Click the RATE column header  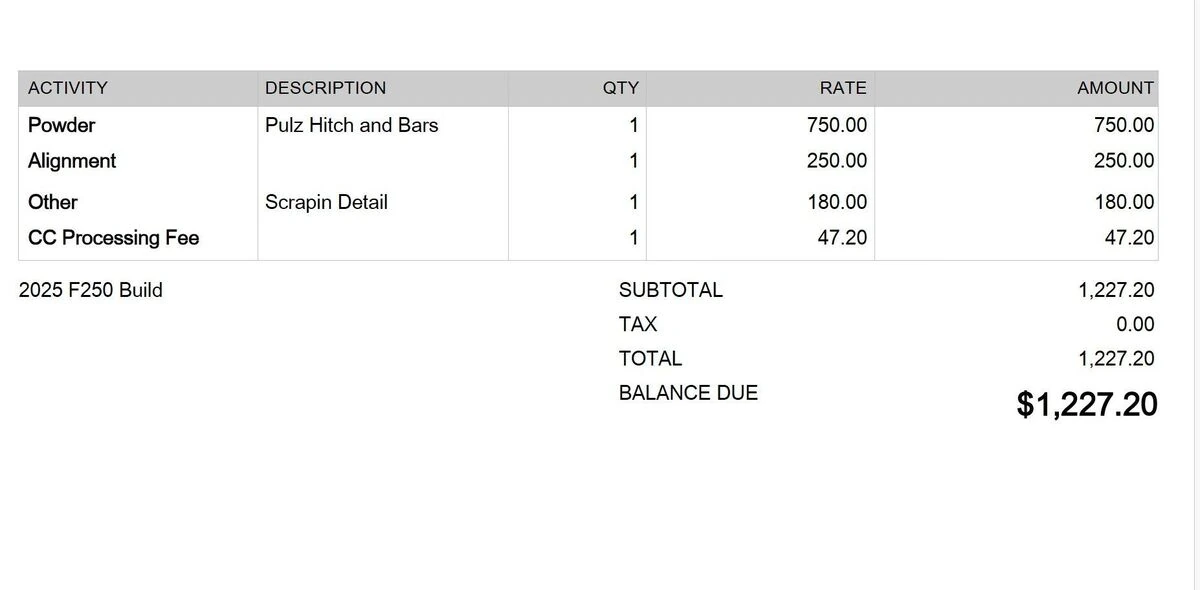click(x=843, y=88)
